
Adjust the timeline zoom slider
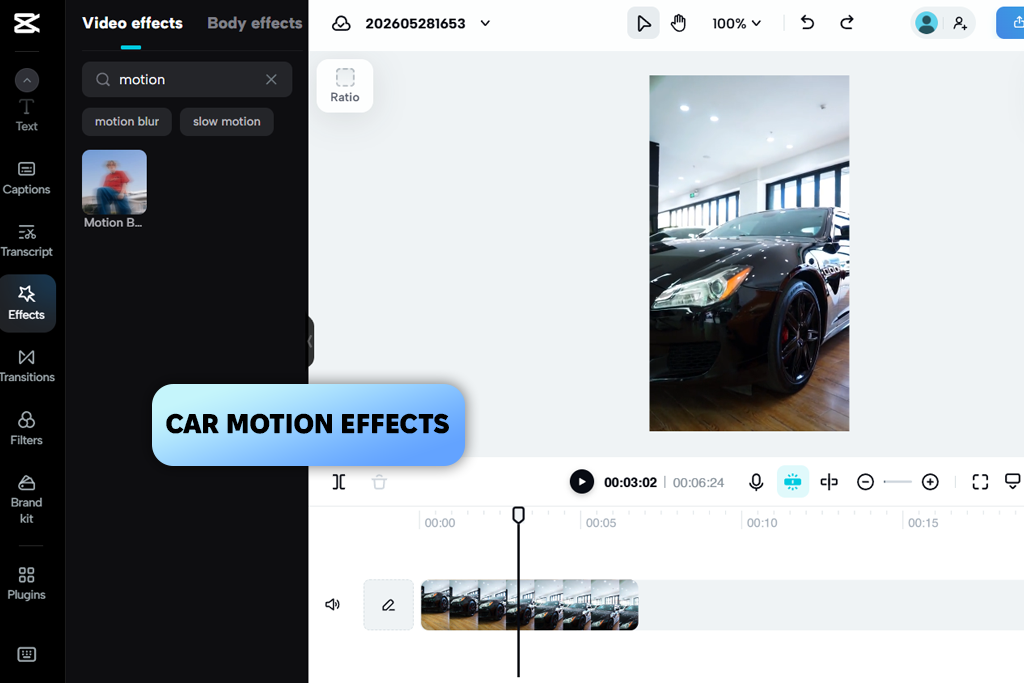tap(897, 482)
